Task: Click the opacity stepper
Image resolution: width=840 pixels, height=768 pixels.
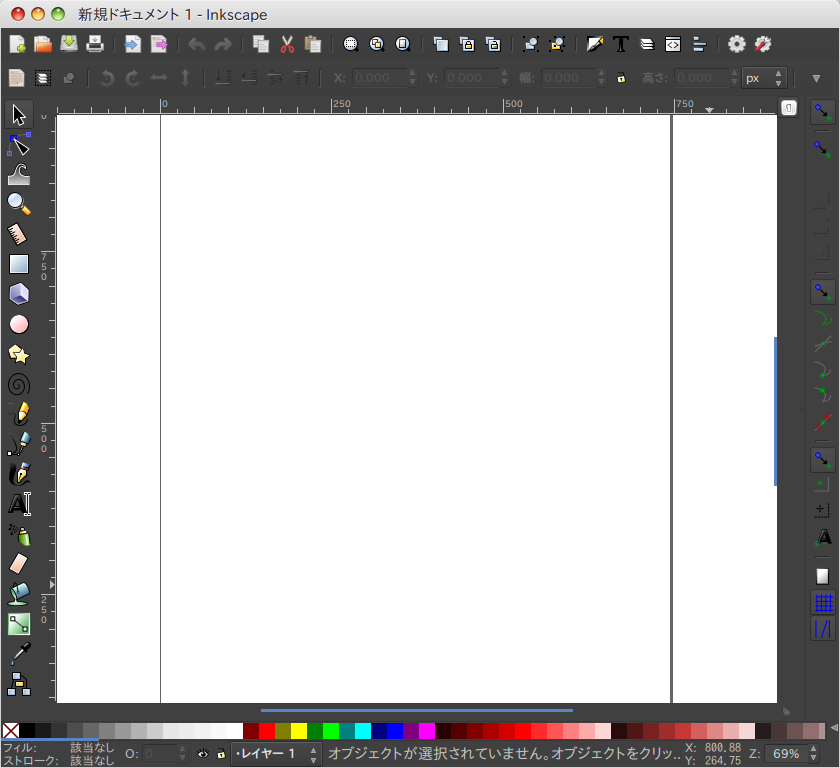Action: [x=182, y=754]
